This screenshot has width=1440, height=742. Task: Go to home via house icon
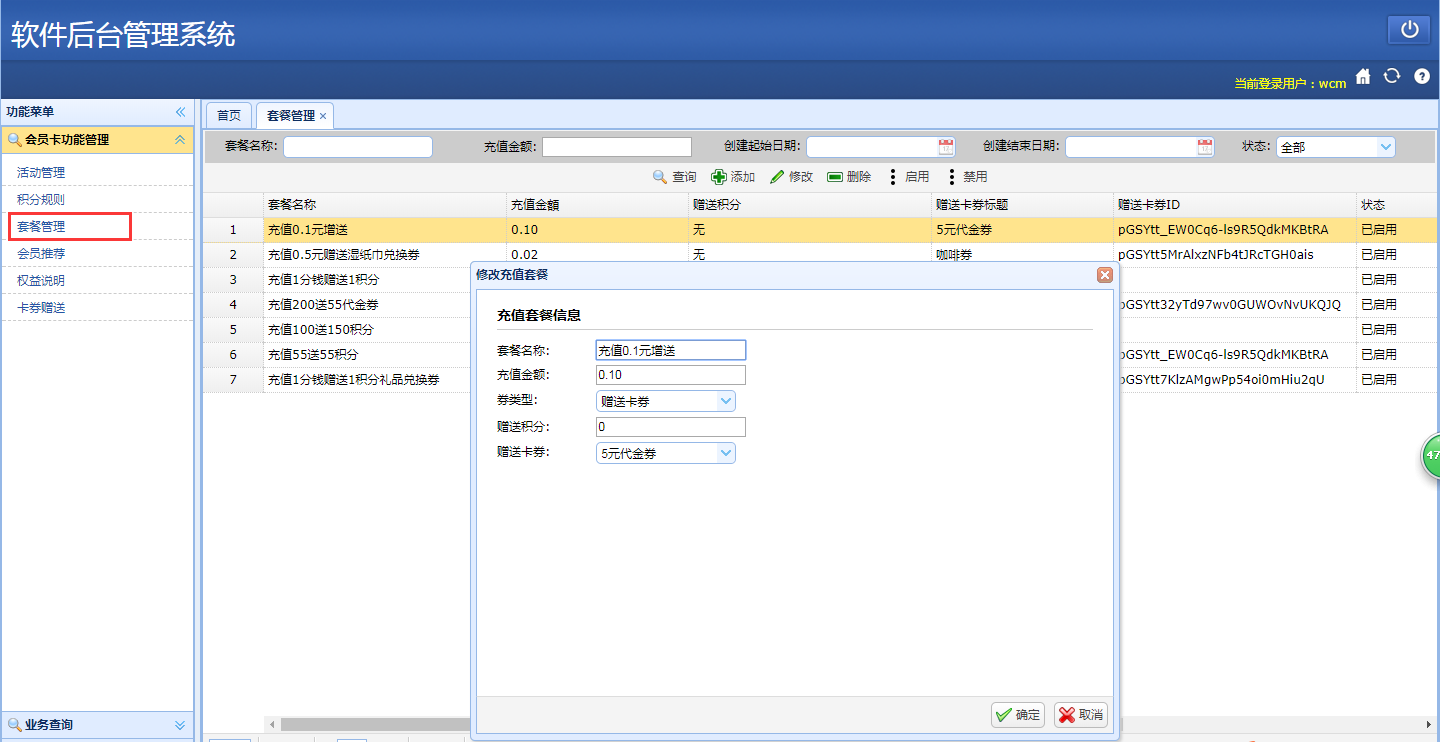click(x=1362, y=76)
